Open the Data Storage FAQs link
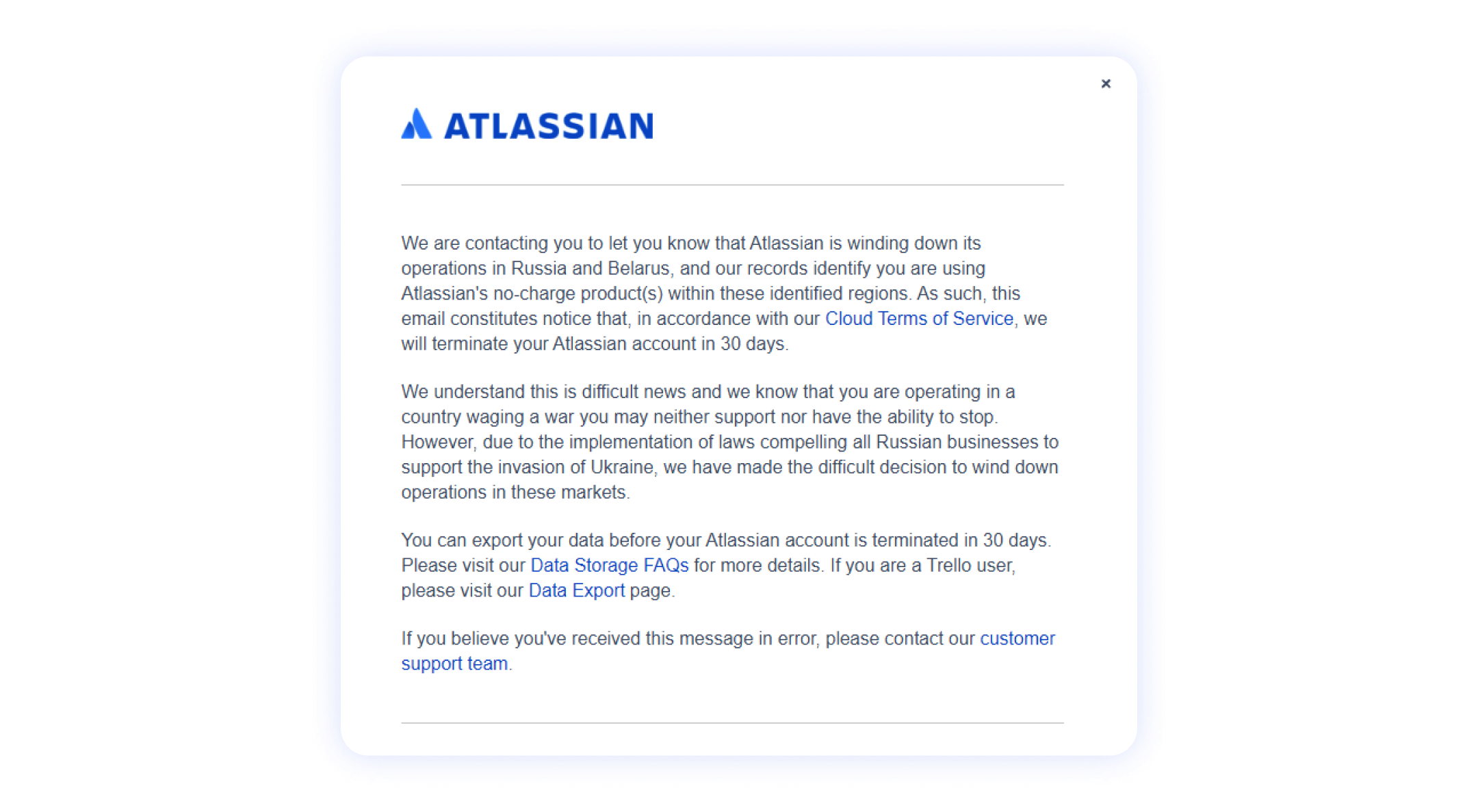Viewport: 1478px width, 812px height. click(609, 566)
